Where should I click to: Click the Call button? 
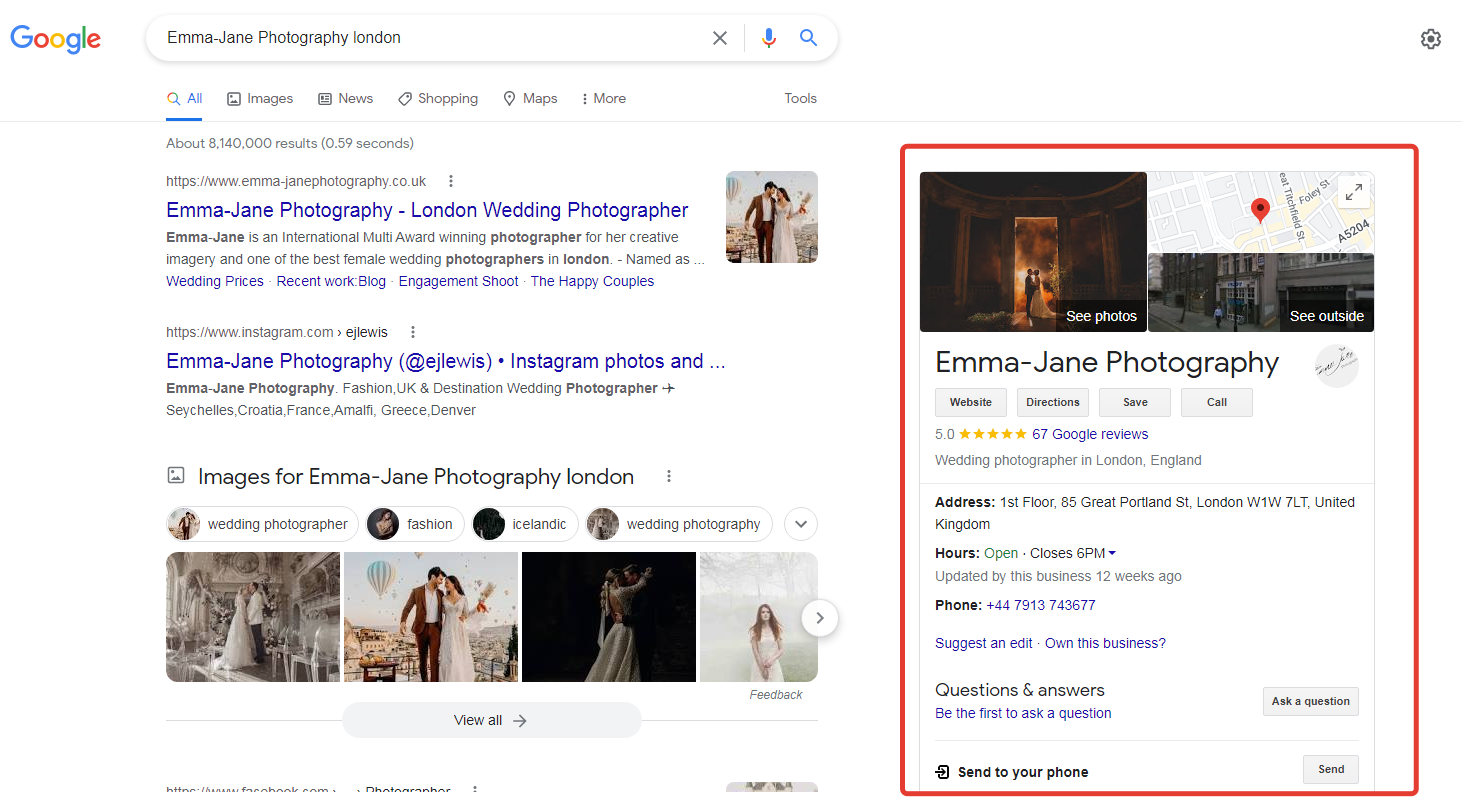(x=1217, y=402)
